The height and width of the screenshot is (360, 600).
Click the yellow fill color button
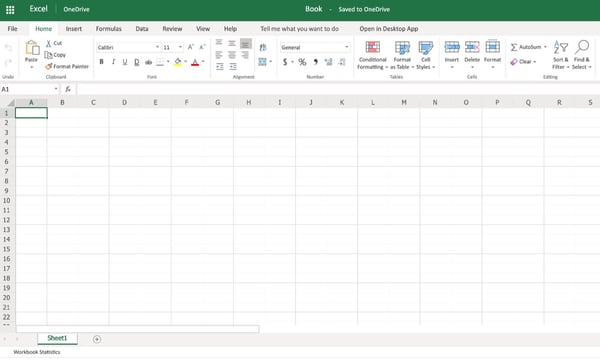point(178,62)
